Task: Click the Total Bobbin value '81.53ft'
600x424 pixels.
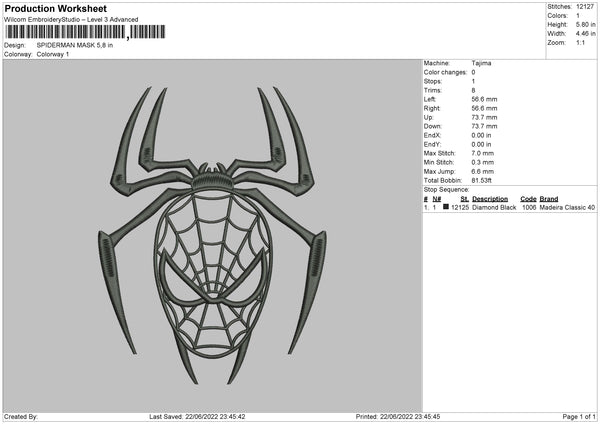Action: pos(481,180)
